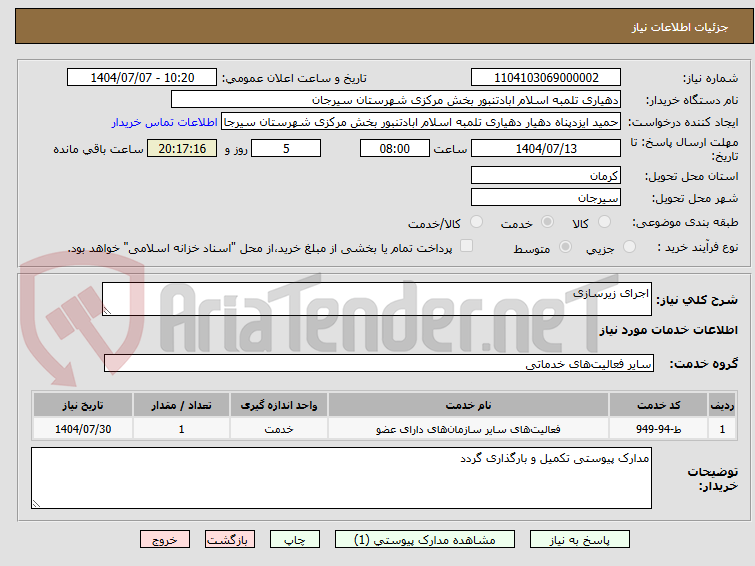Click the شماره نیاز number field
The image size is (755, 566).
(546, 78)
